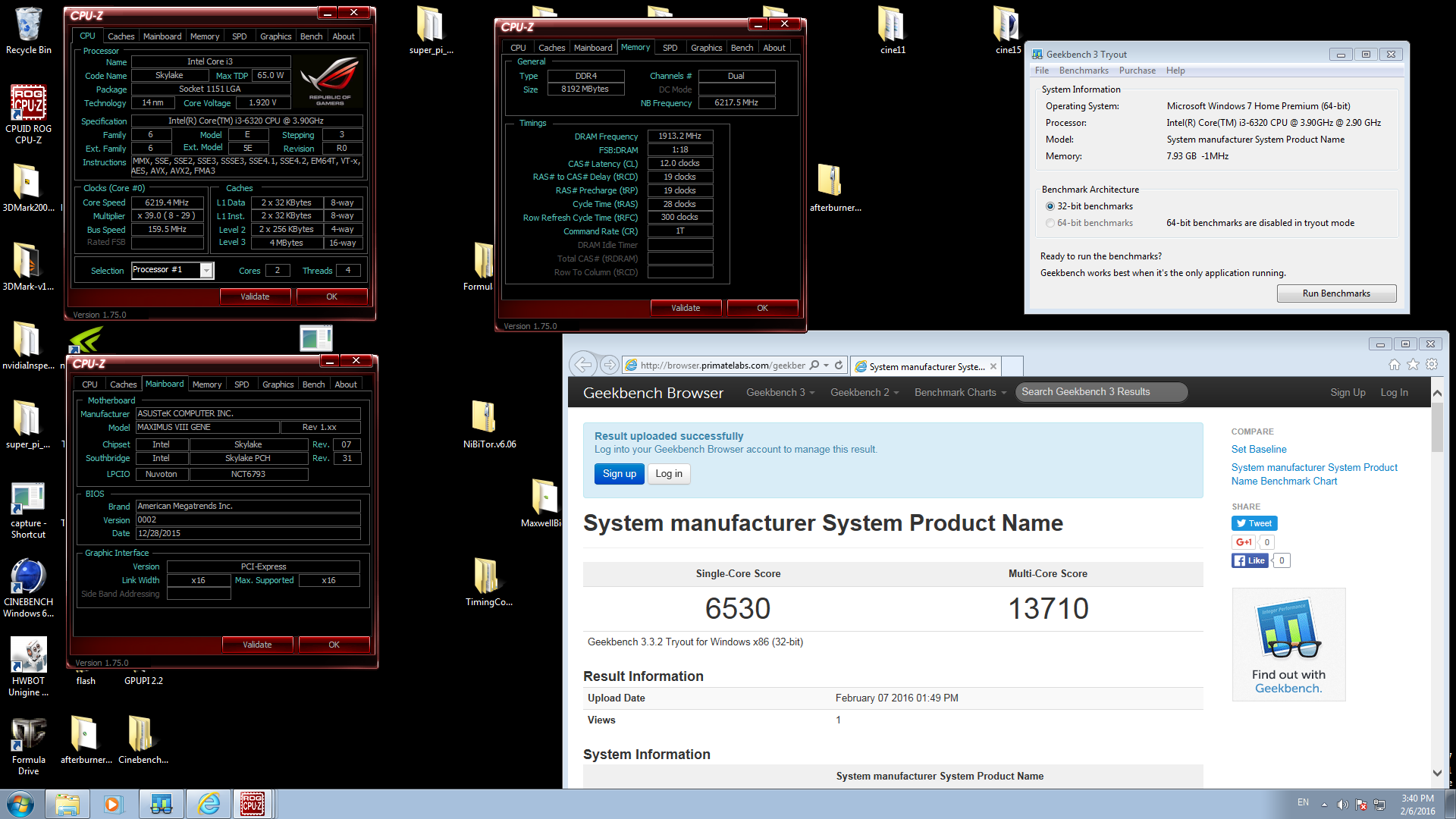Click the browser forward arrow button

click(609, 365)
